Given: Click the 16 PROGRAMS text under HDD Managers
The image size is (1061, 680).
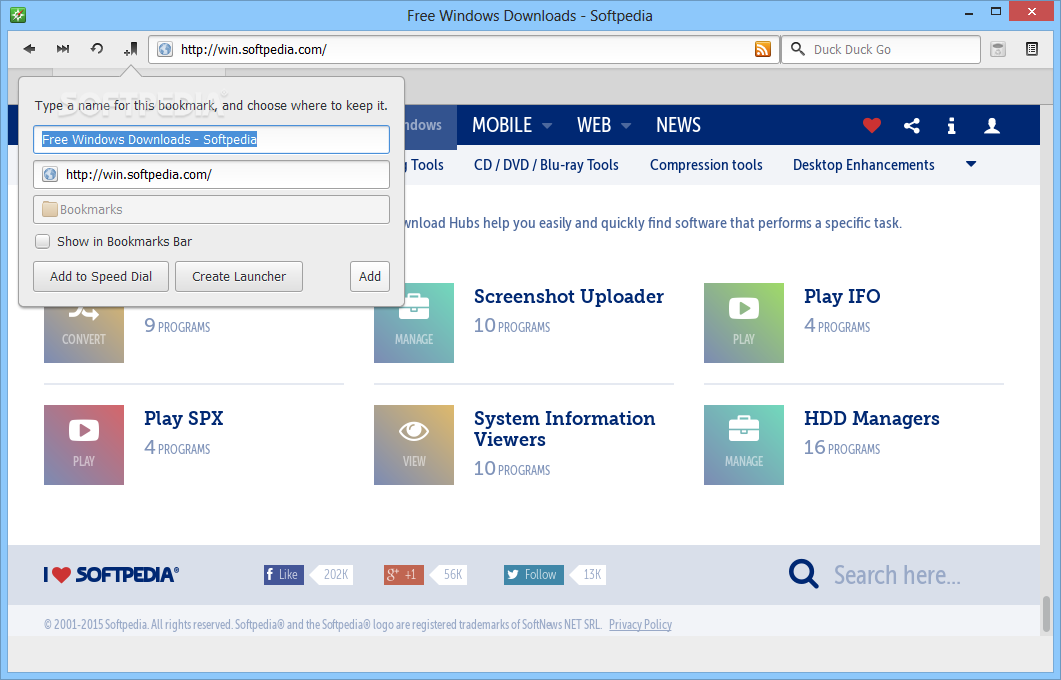Looking at the screenshot, I should click(842, 448).
